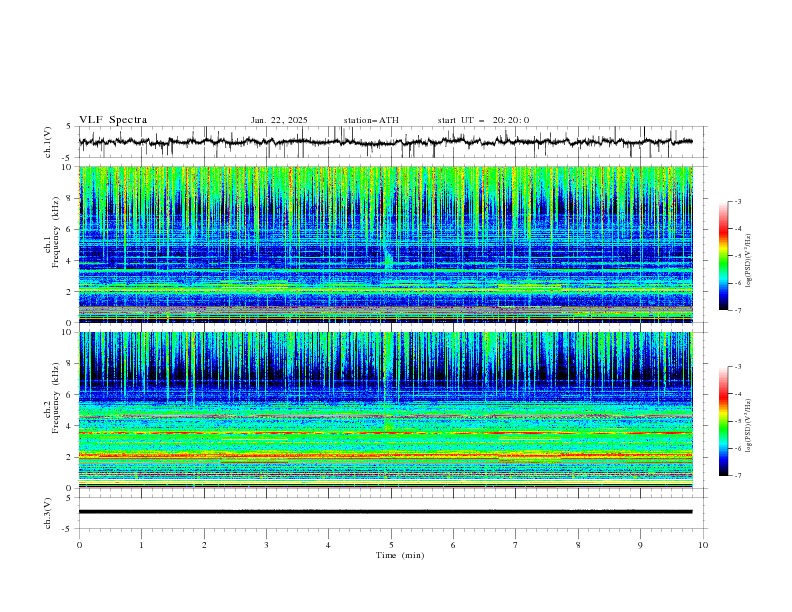Click the "VLF Spectra" plot title
Screen dimensions: 792x612
(113, 120)
